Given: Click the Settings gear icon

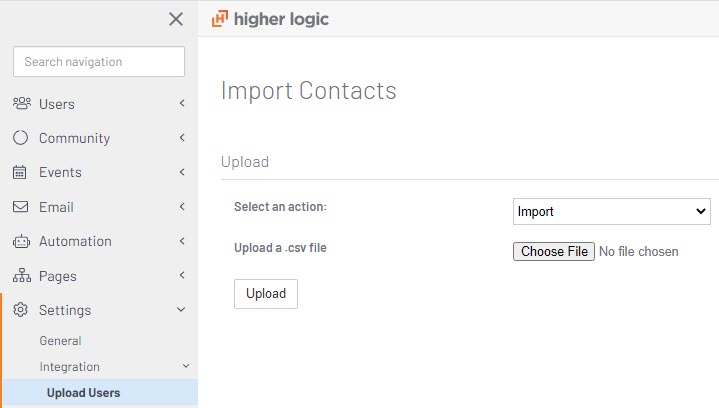Looking at the screenshot, I should 20,310.
